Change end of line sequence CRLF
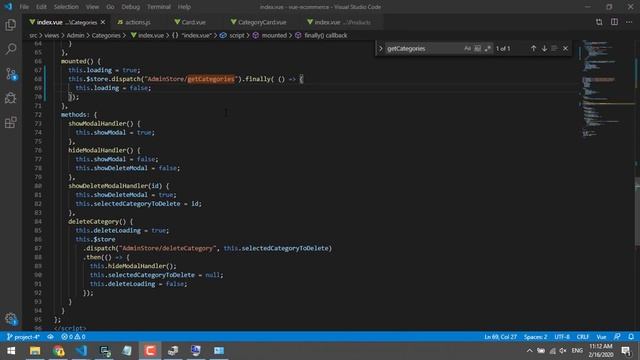This screenshot has width=640, height=360. pyautogui.click(x=582, y=337)
